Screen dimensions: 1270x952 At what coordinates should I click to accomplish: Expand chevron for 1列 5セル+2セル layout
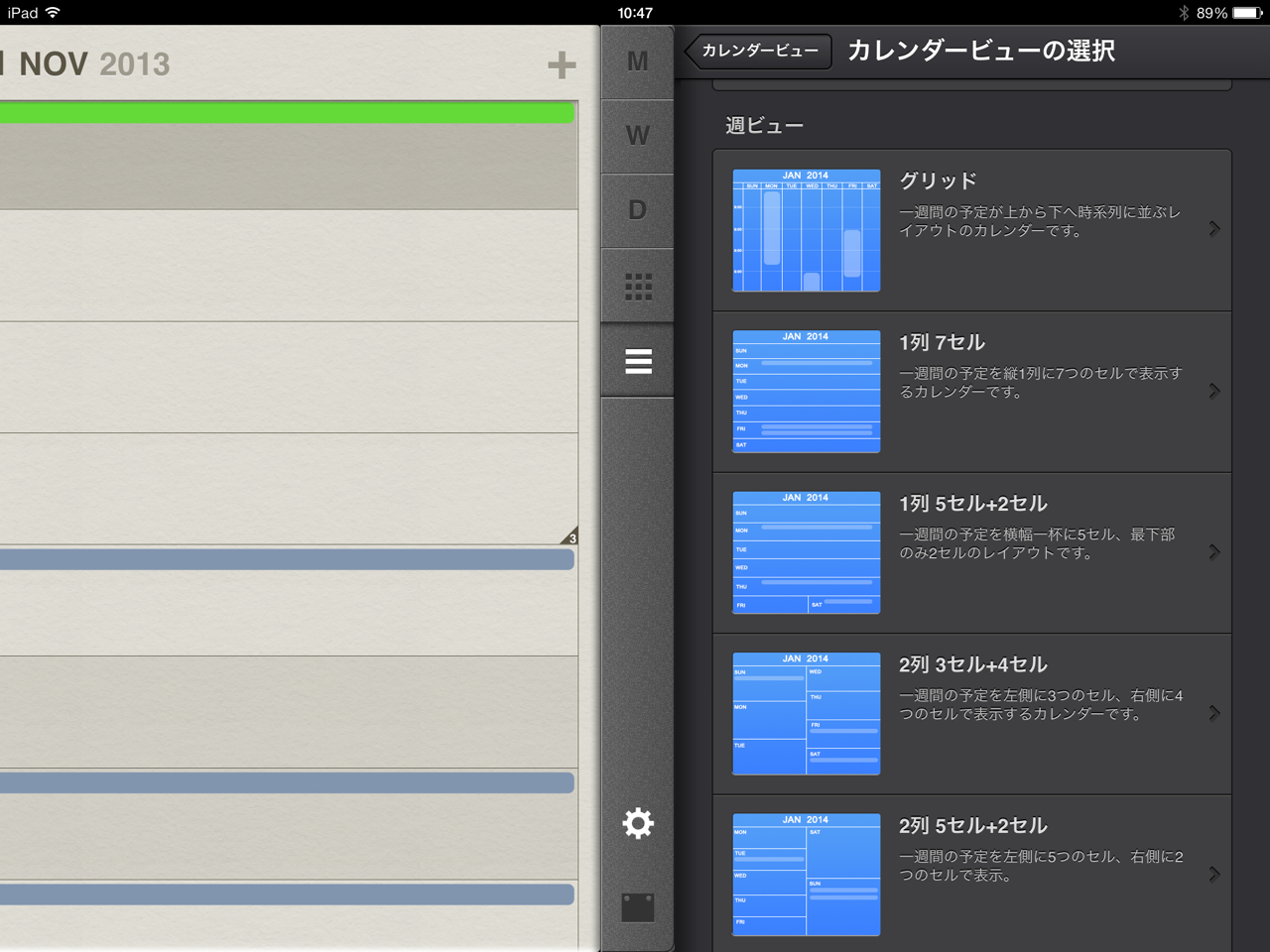pos(1214,552)
